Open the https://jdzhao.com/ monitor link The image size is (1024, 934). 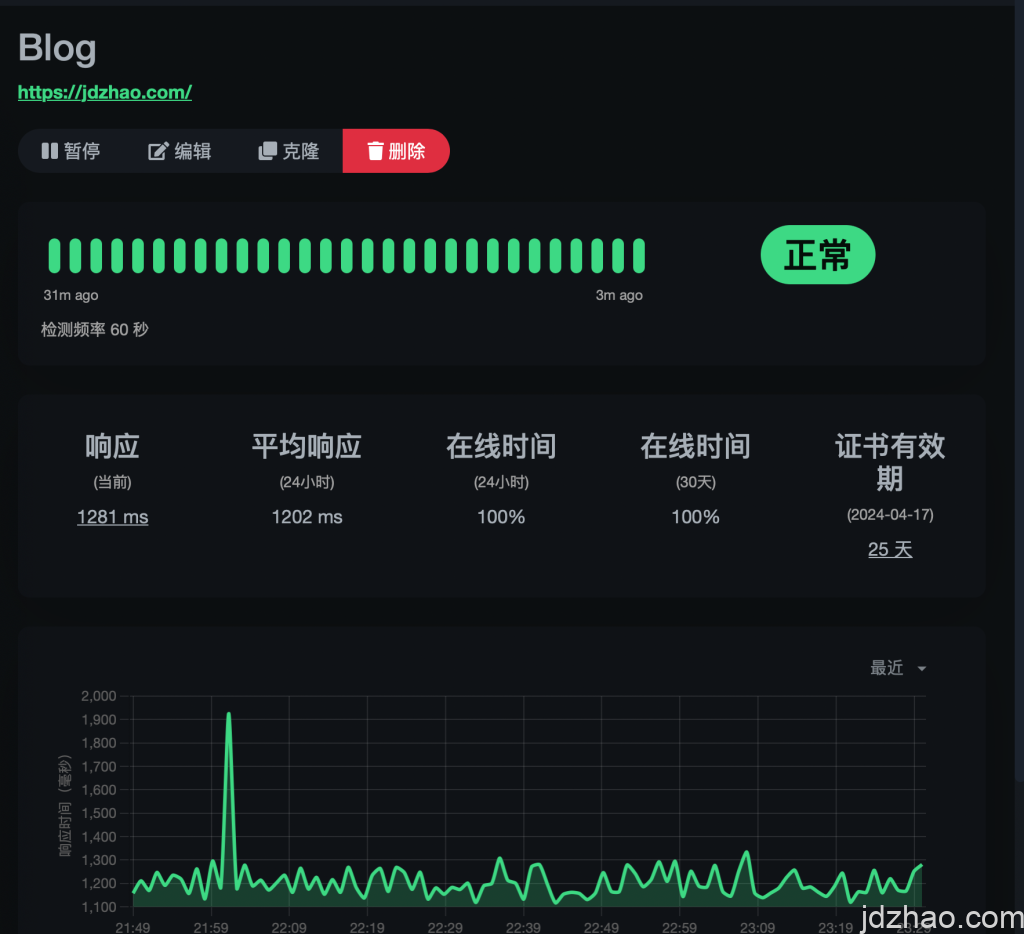click(x=105, y=92)
